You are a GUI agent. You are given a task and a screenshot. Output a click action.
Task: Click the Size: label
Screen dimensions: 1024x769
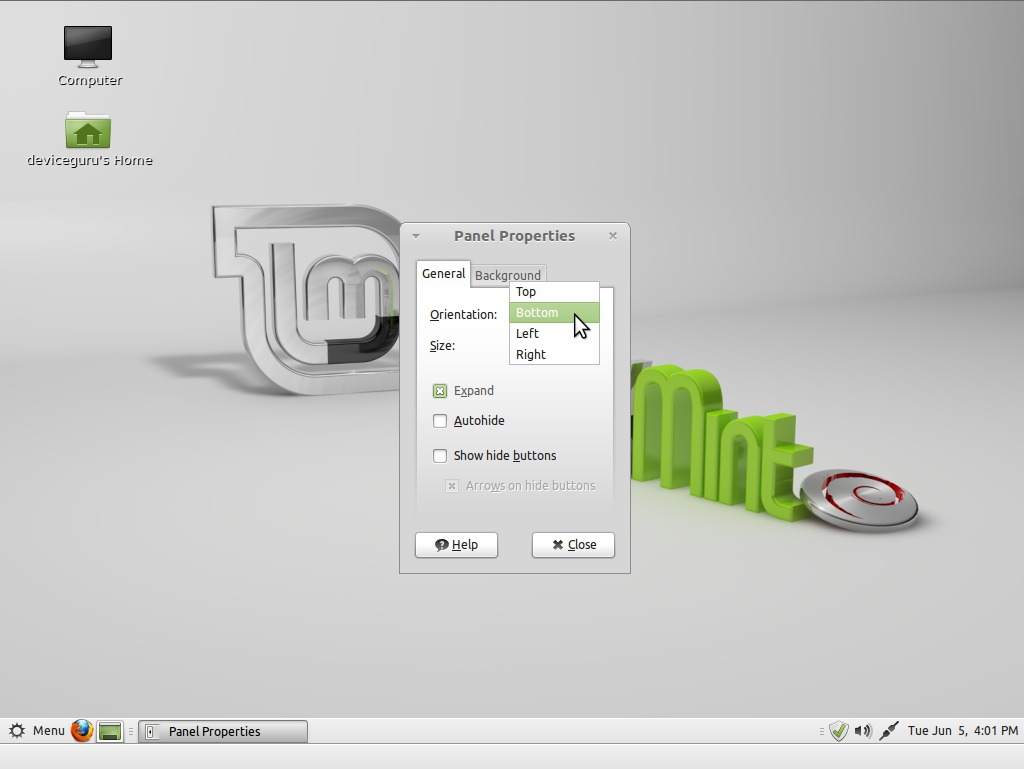pyautogui.click(x=442, y=345)
